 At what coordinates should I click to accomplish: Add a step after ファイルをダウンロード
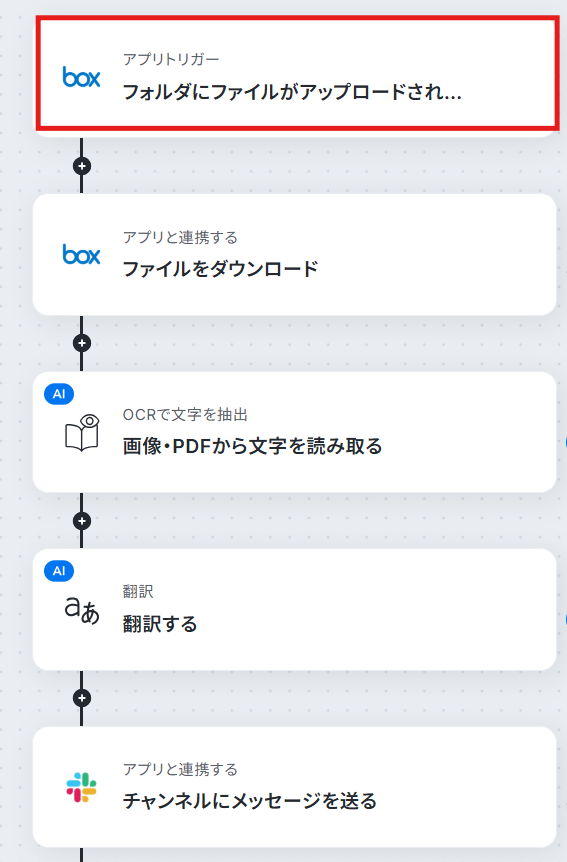82,343
